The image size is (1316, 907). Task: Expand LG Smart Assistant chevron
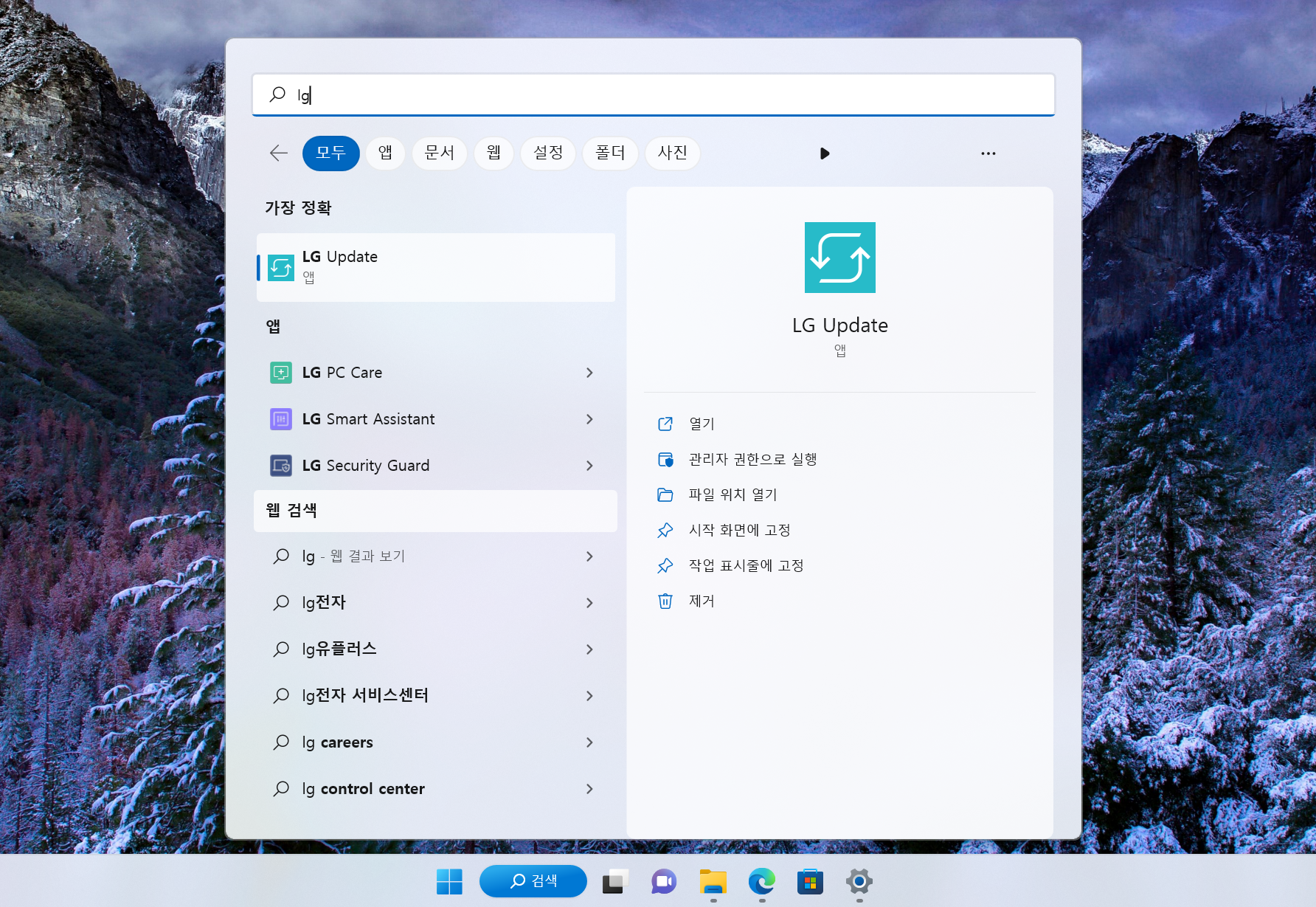coord(589,419)
